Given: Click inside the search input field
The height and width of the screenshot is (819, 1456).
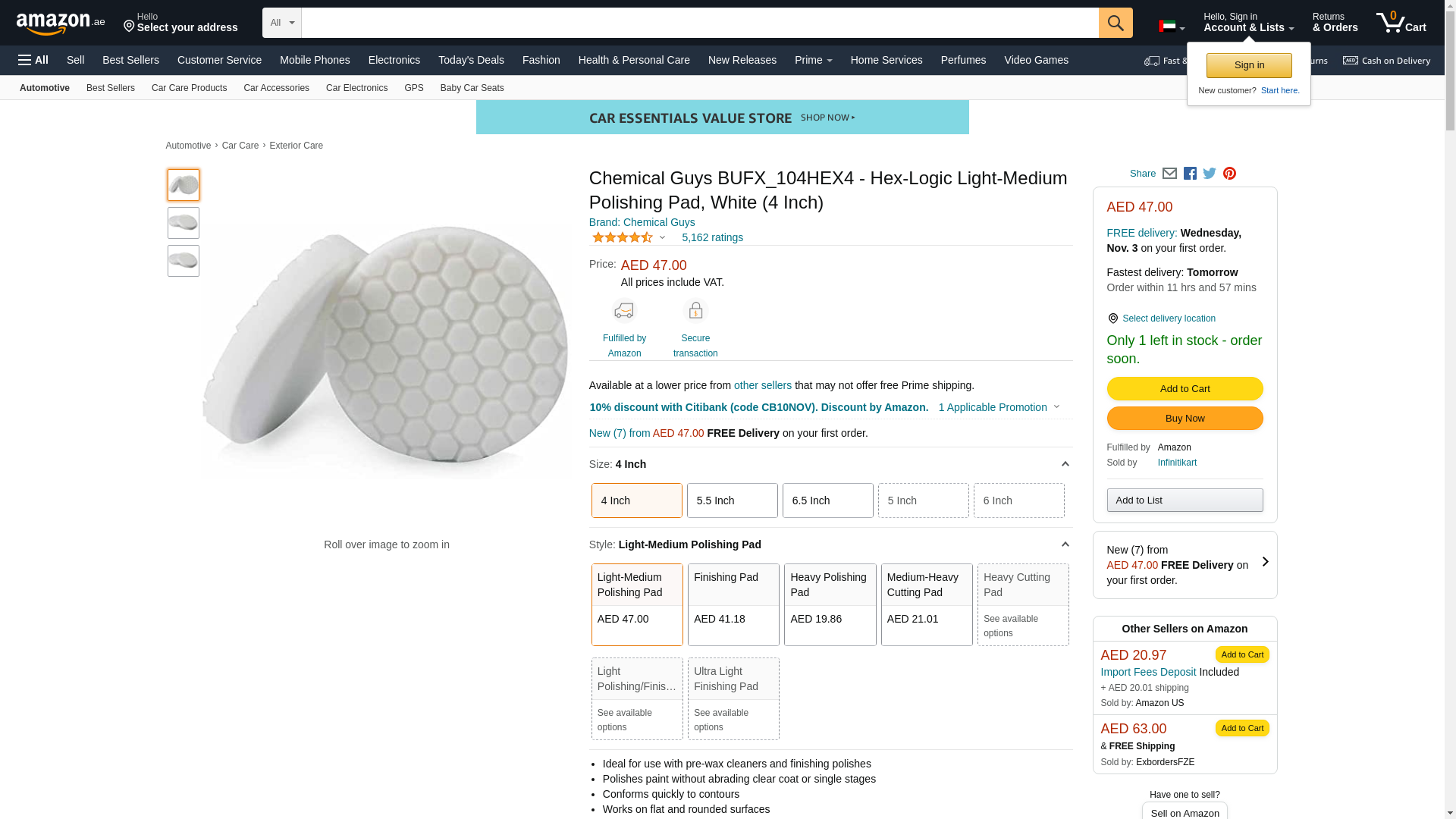Looking at the screenshot, I should click(699, 23).
